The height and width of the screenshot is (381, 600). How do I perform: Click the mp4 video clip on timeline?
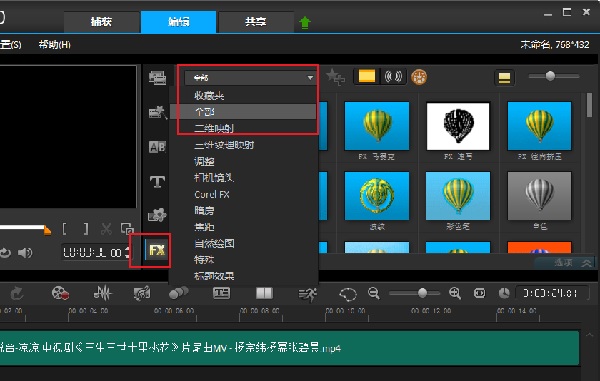[289, 347]
